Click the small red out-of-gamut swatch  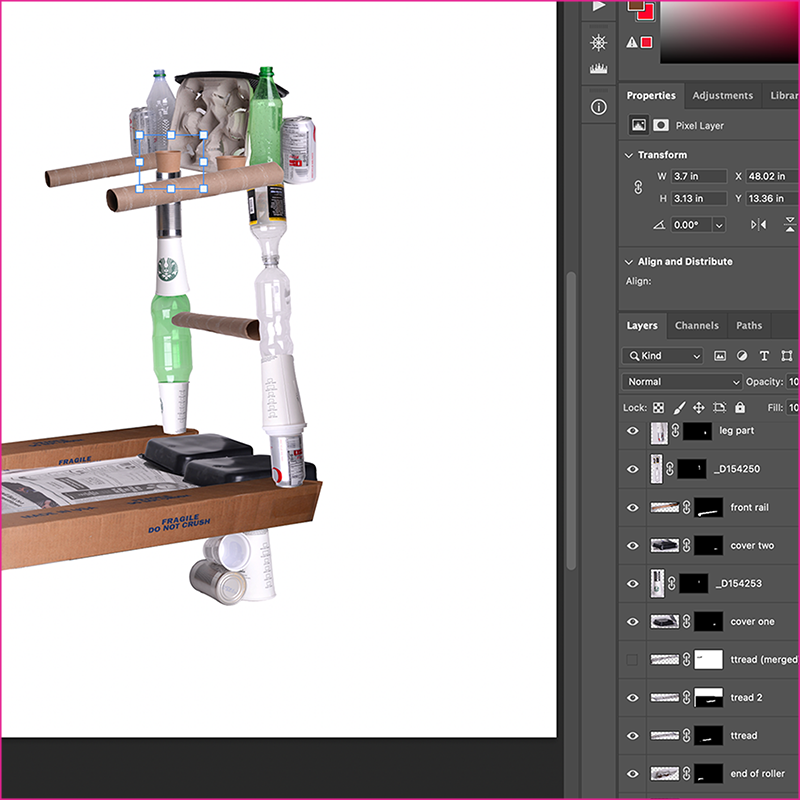tap(646, 42)
